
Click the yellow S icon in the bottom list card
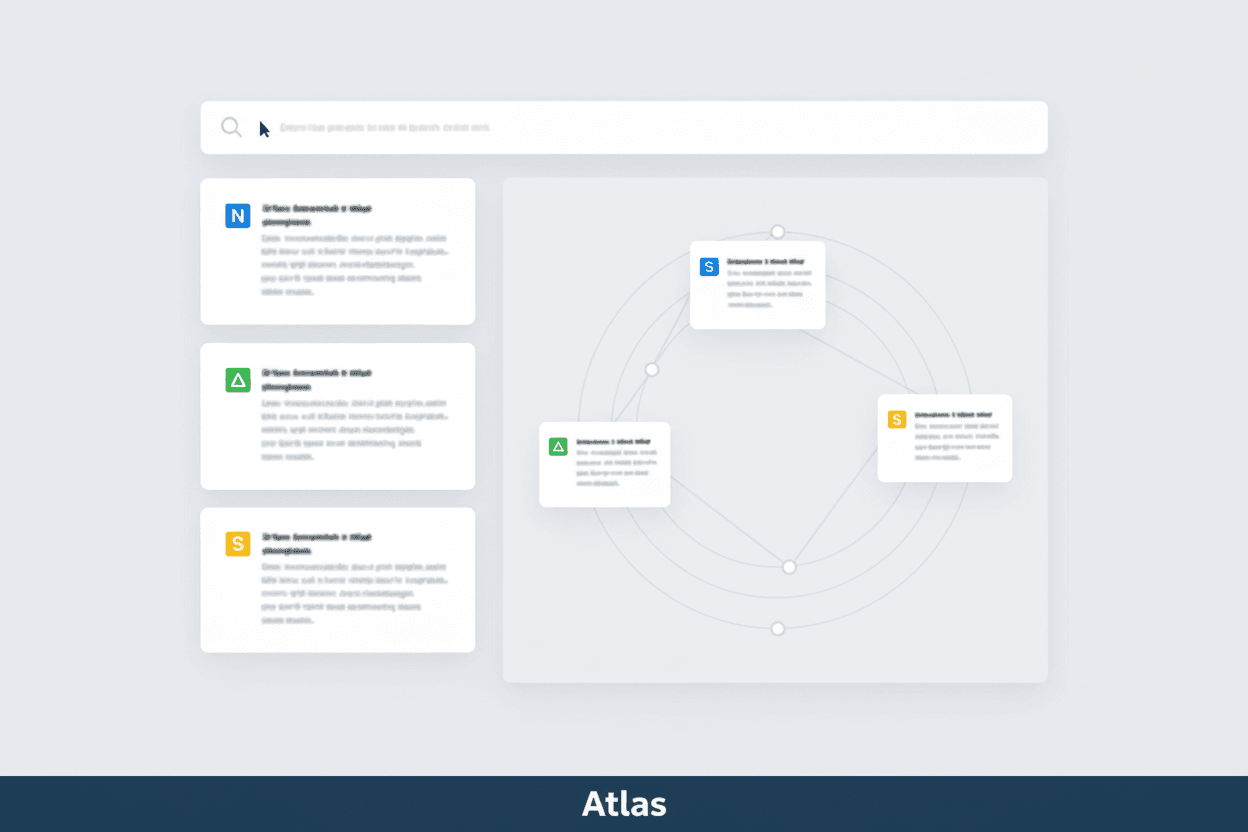click(238, 544)
